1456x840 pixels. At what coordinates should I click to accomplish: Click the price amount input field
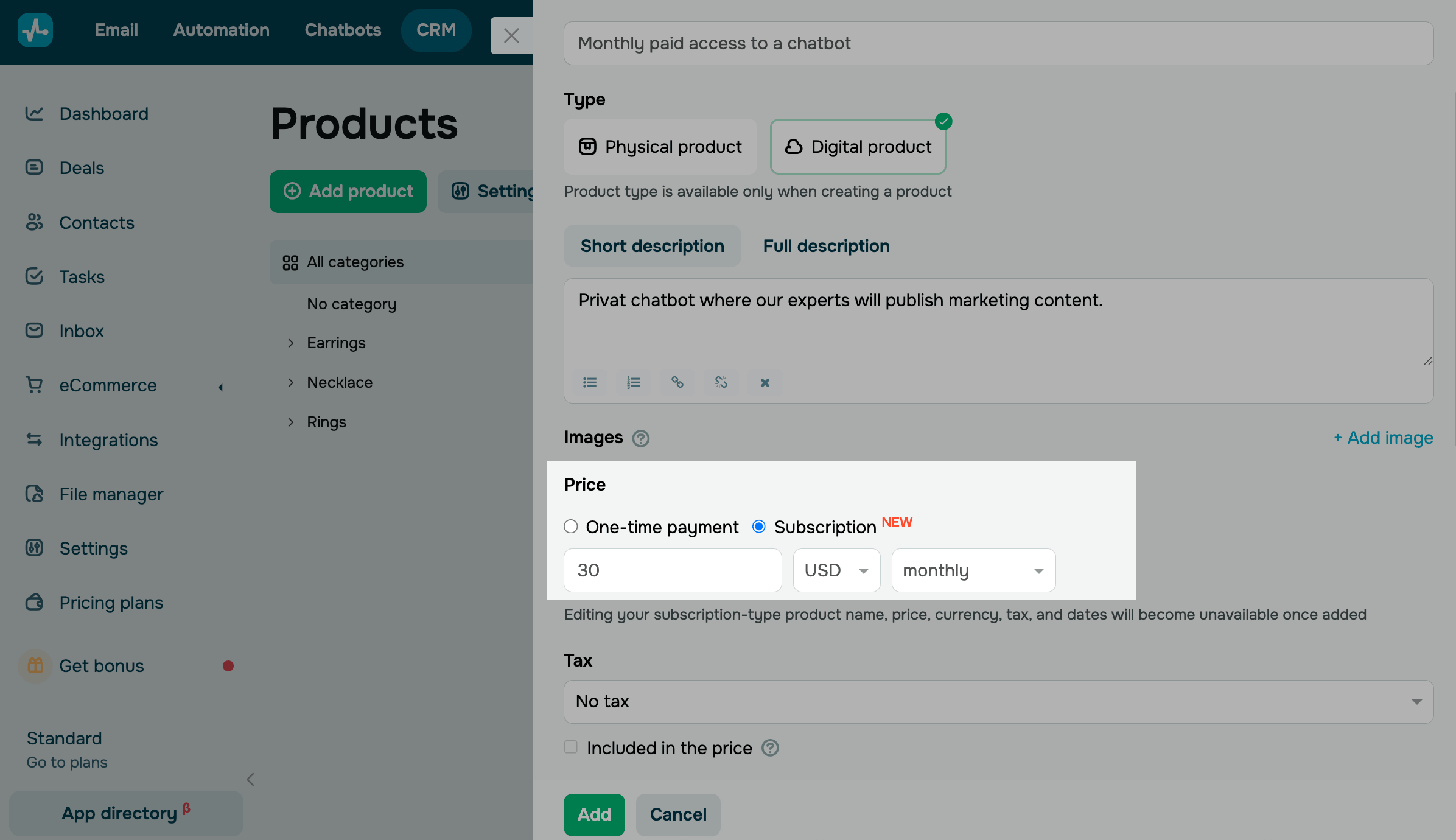pos(672,570)
